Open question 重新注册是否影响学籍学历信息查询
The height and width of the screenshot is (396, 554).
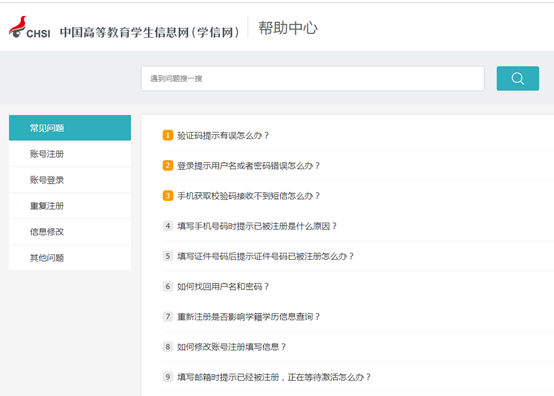click(248, 317)
